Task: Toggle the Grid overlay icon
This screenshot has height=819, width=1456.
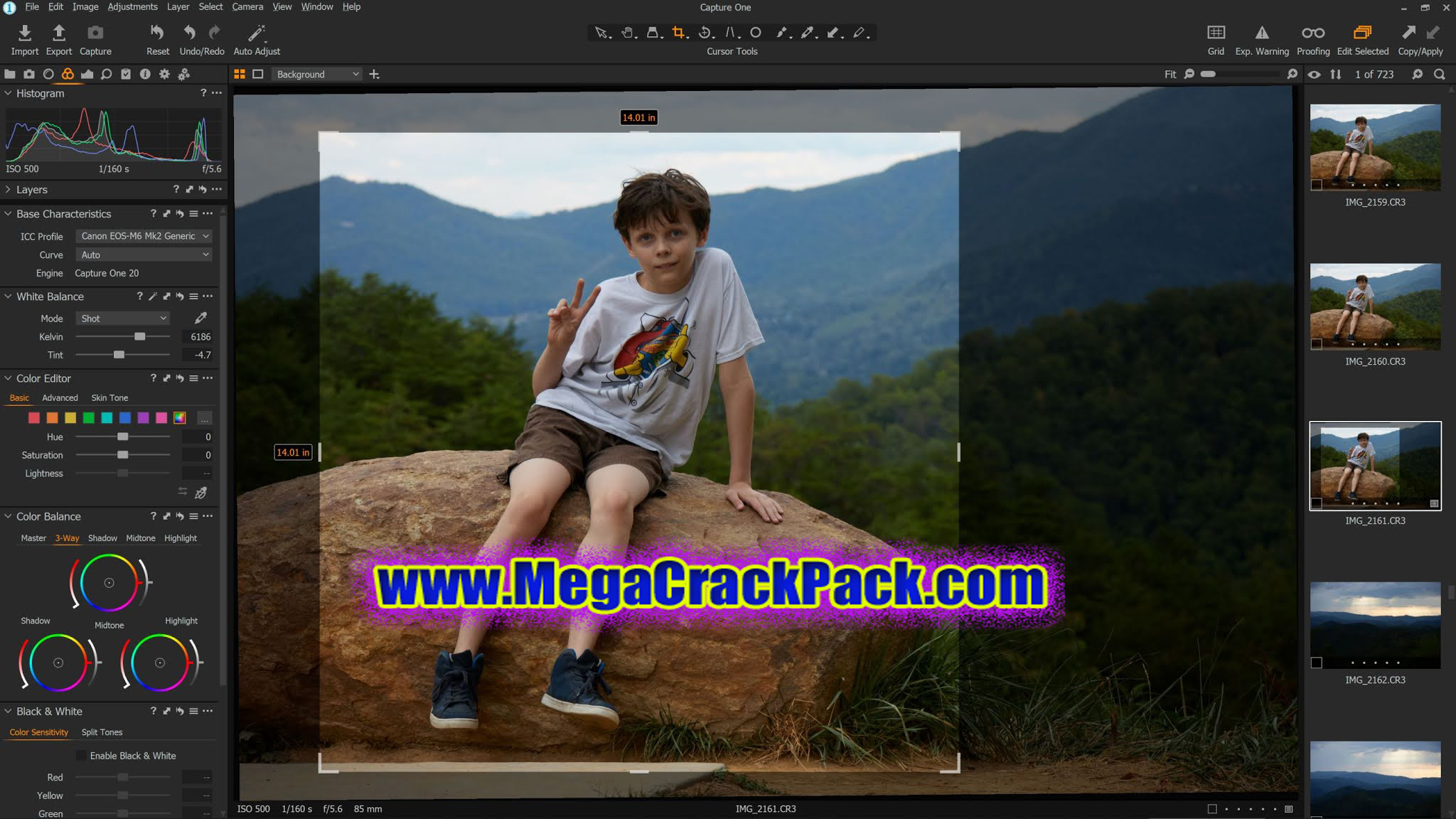Action: click(x=1216, y=33)
